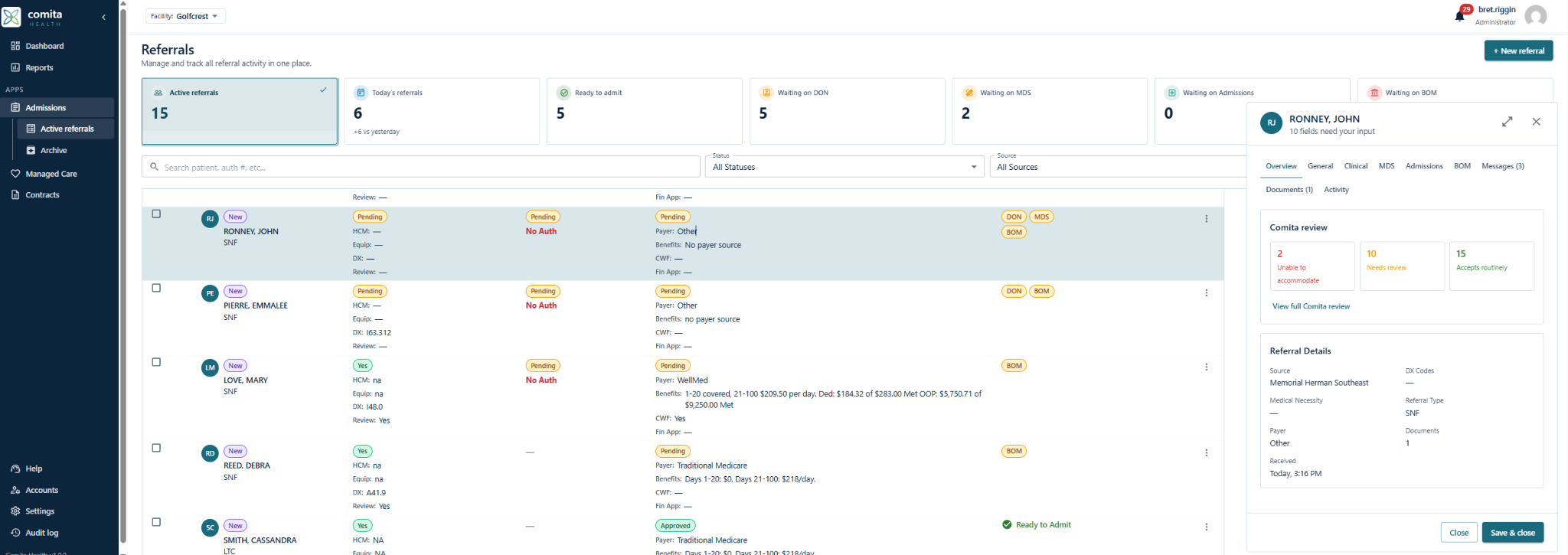
Task: Tick the checkbox next to SMITH, CASSANDRA
Action: [x=156, y=522]
